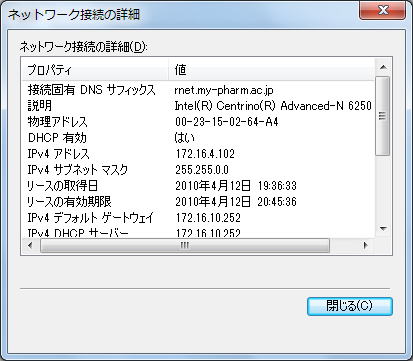The height and width of the screenshot is (361, 413).
Task: Click the horizontal scrollbar thumb
Action: pos(185,246)
